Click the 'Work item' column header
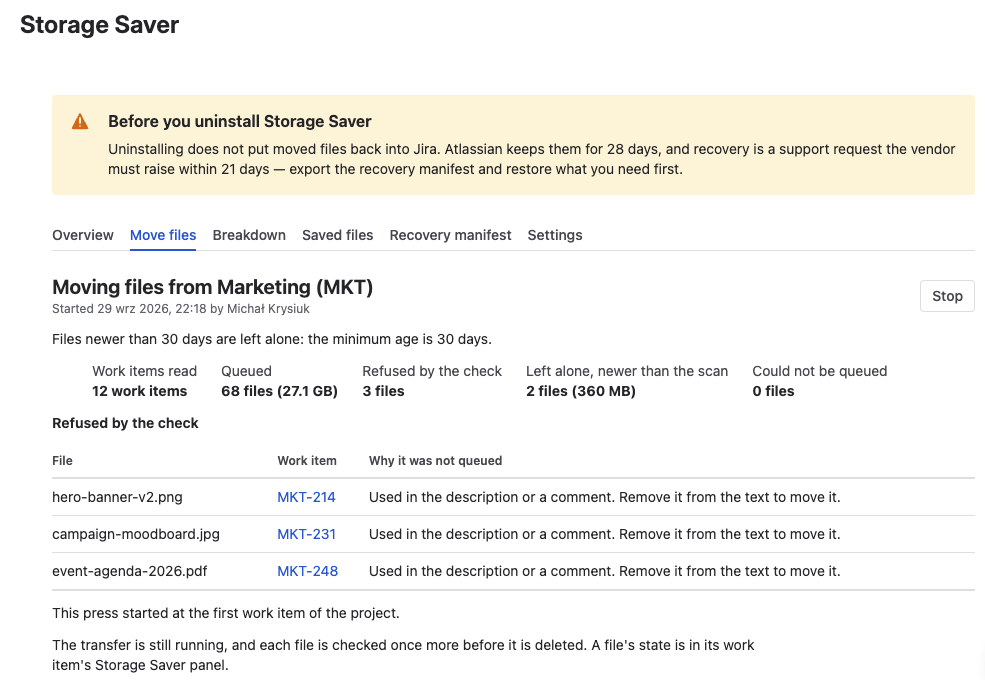This screenshot has width=985, height=680. point(307,461)
